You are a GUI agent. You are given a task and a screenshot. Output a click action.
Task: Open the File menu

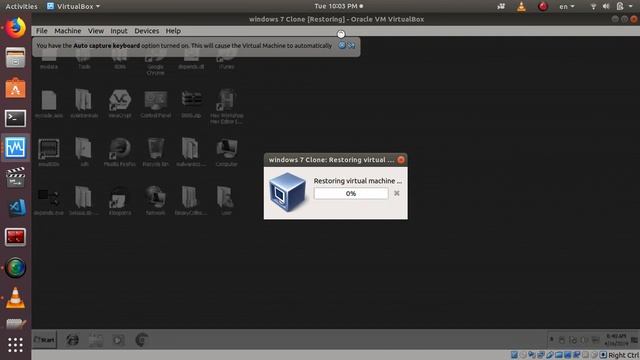click(42, 31)
